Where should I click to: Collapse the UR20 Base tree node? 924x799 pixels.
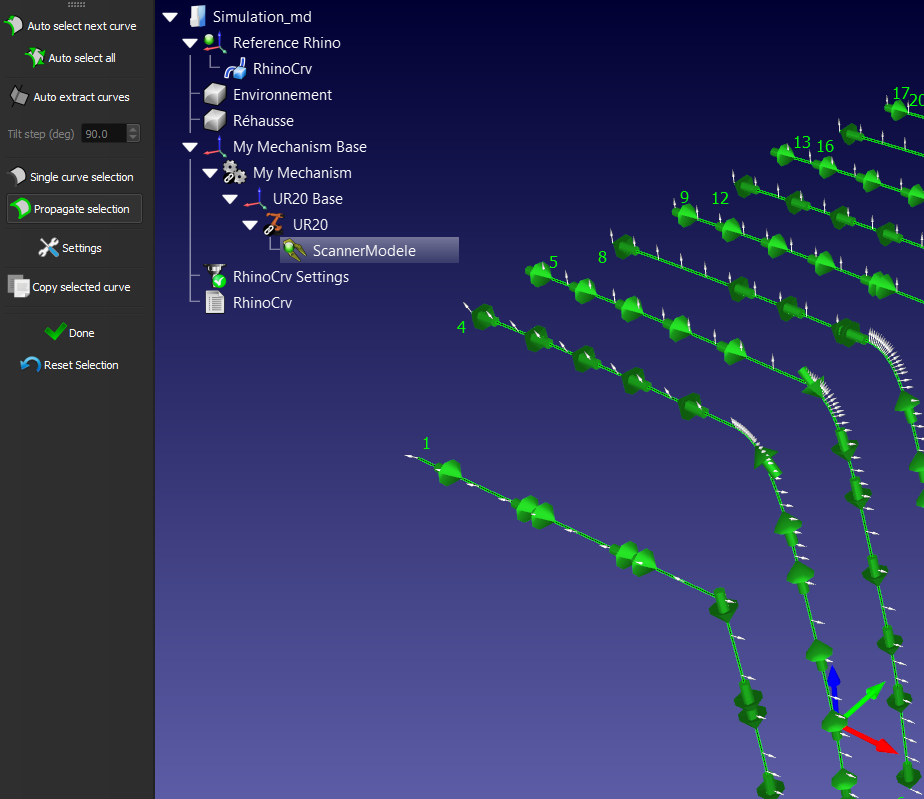pyautogui.click(x=230, y=199)
